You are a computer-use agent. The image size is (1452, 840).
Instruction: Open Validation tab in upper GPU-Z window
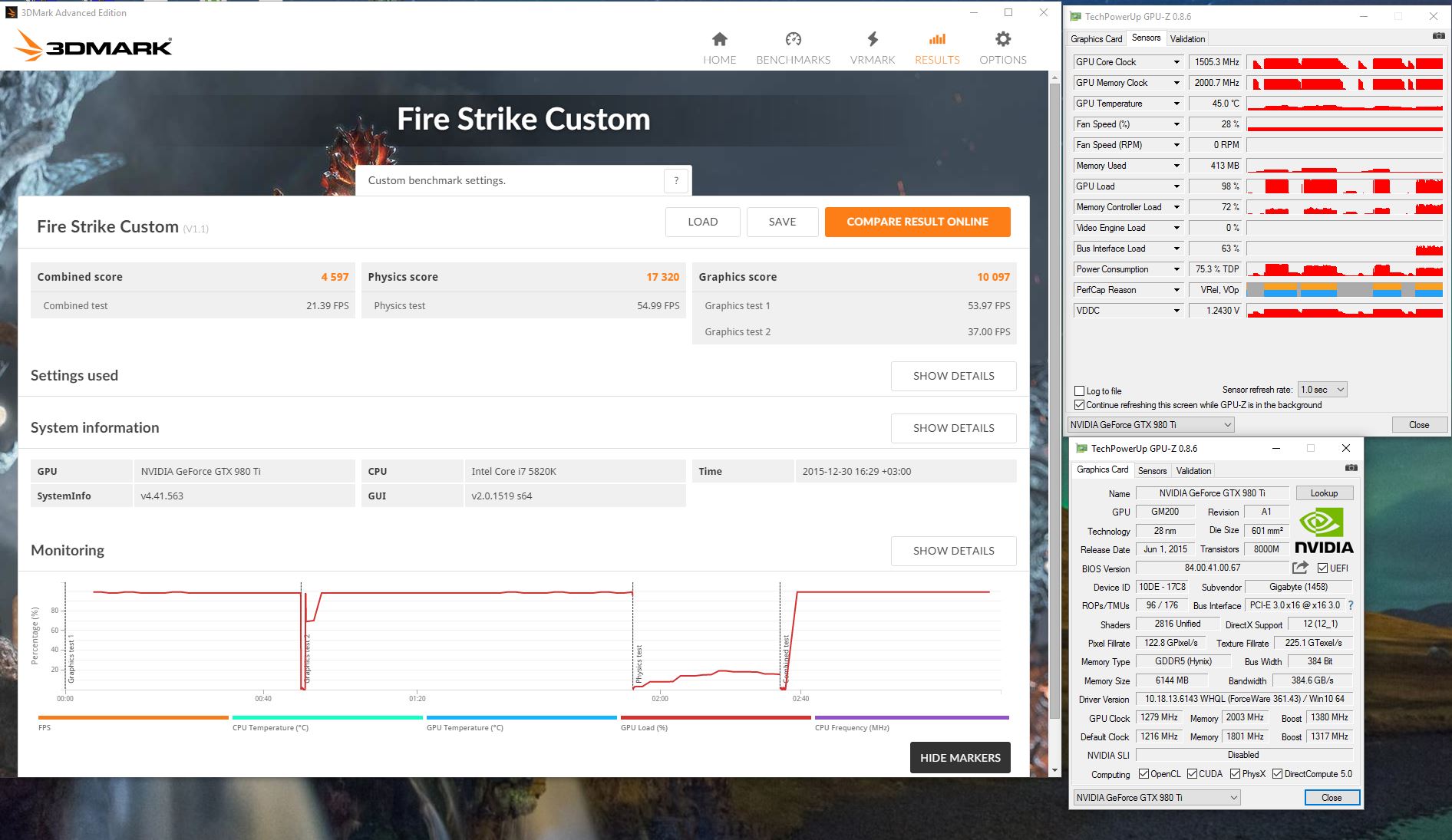[x=1187, y=39]
